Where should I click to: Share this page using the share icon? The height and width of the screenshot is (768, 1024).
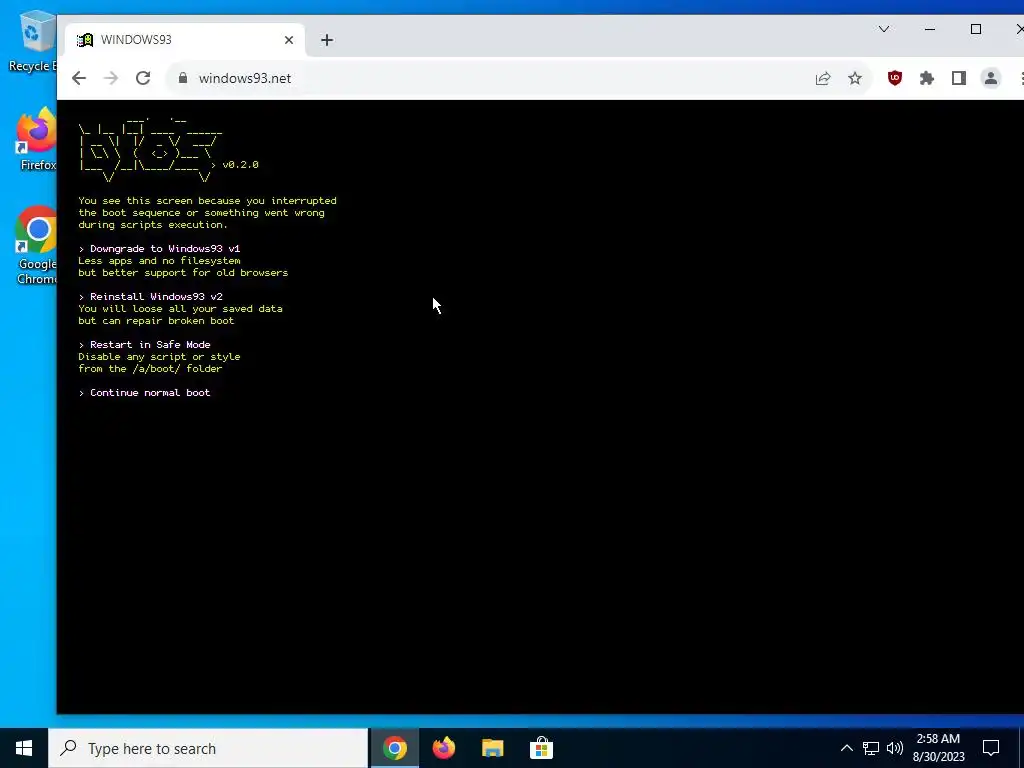click(x=823, y=78)
